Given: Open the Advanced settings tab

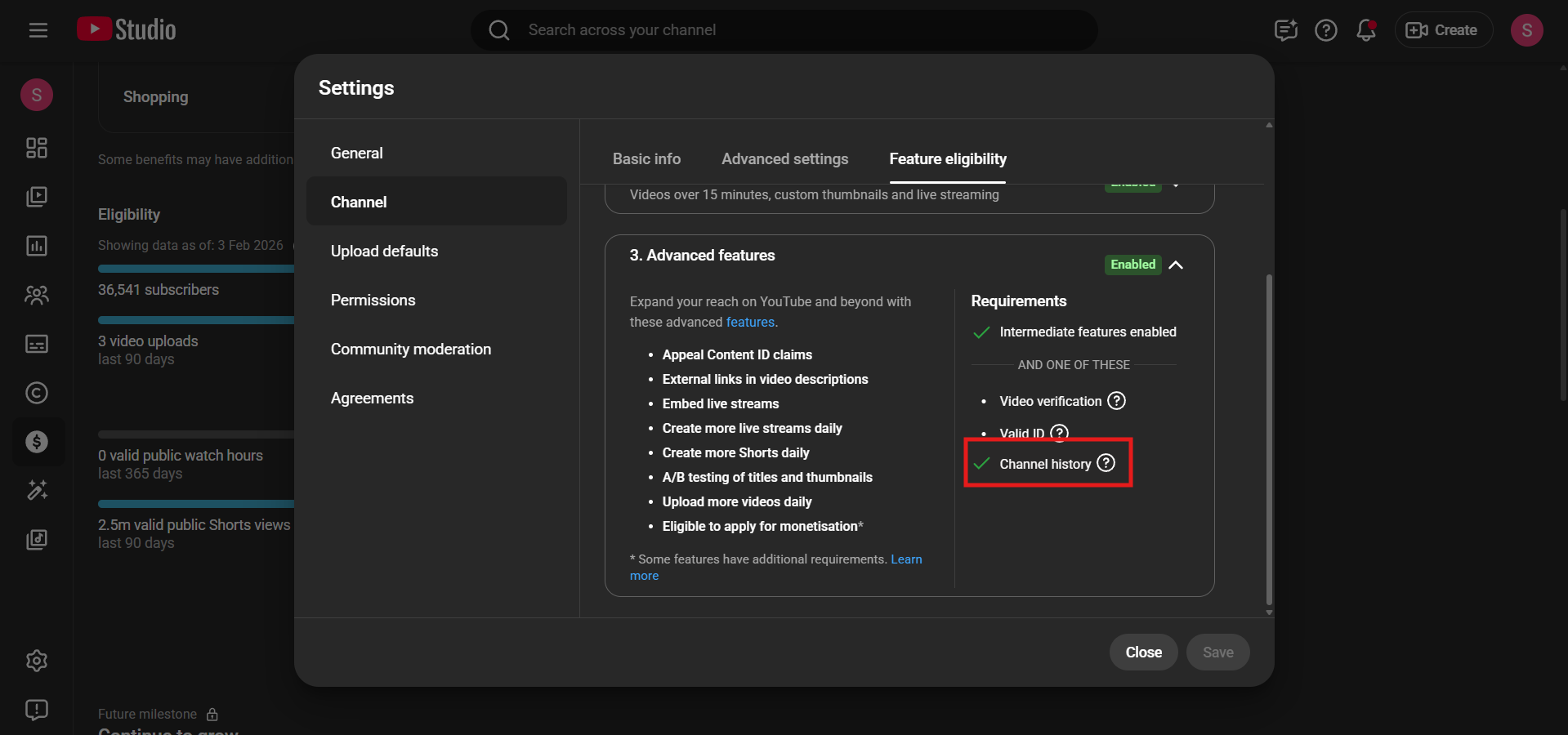Looking at the screenshot, I should (784, 159).
